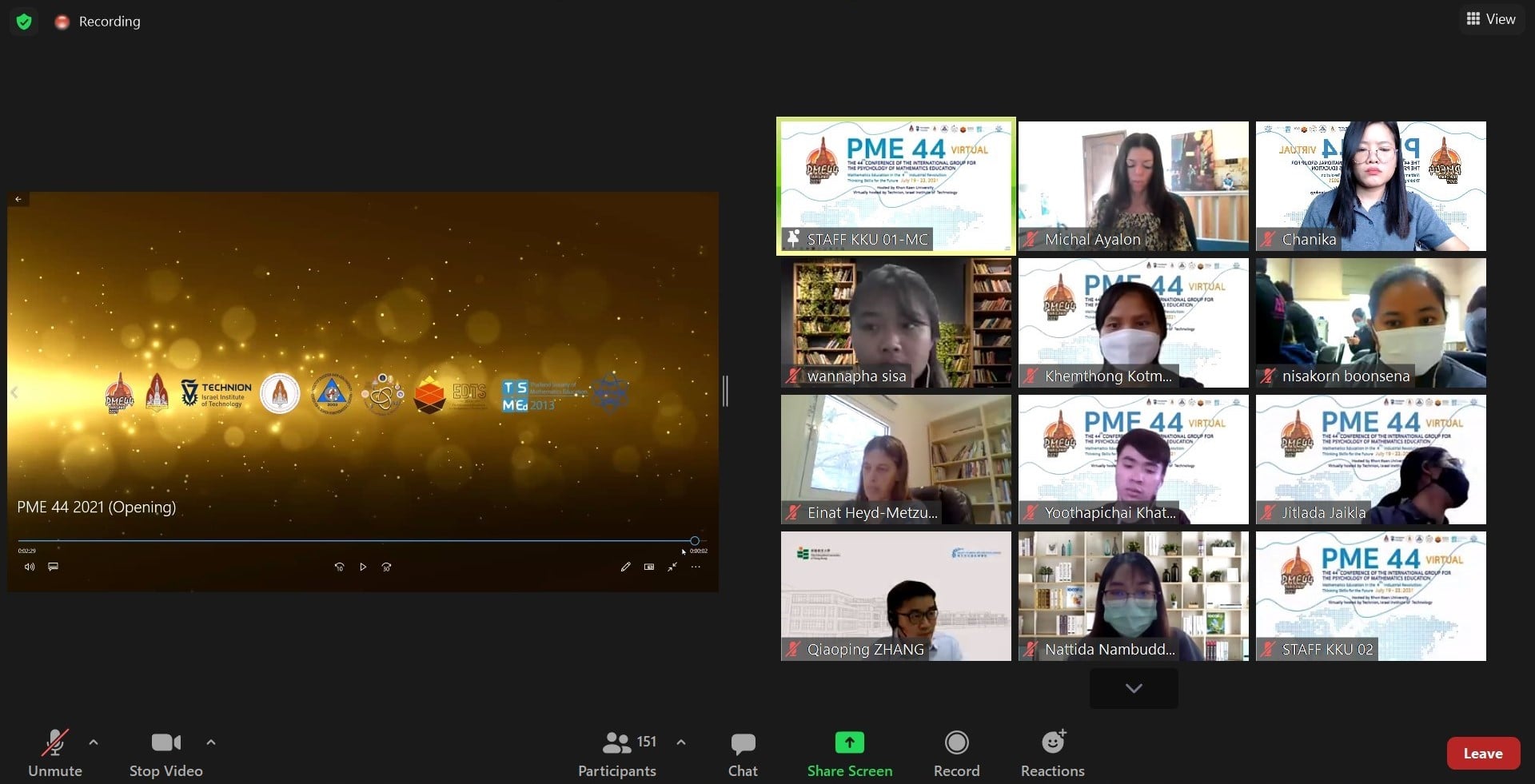This screenshot has width=1535, height=784.
Task: Click the green encryption shield icon
Action: 24,22
